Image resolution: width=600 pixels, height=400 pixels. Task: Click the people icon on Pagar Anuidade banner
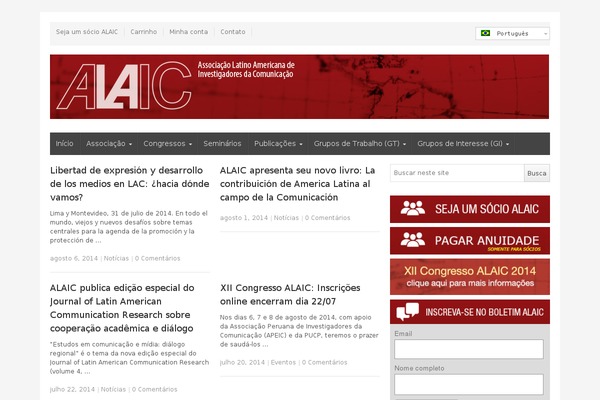pyautogui.click(x=412, y=240)
